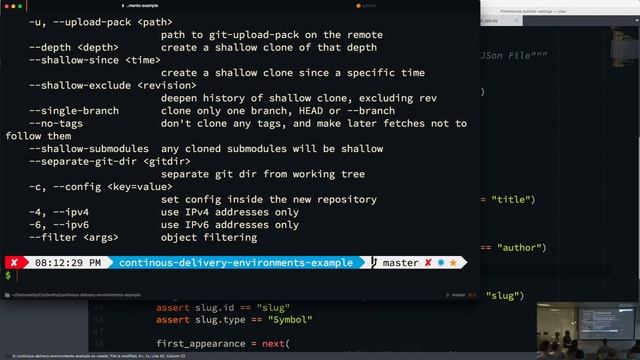
Task: Click 'assert slug.type == "Symbol"' code line
Action: click(234, 320)
